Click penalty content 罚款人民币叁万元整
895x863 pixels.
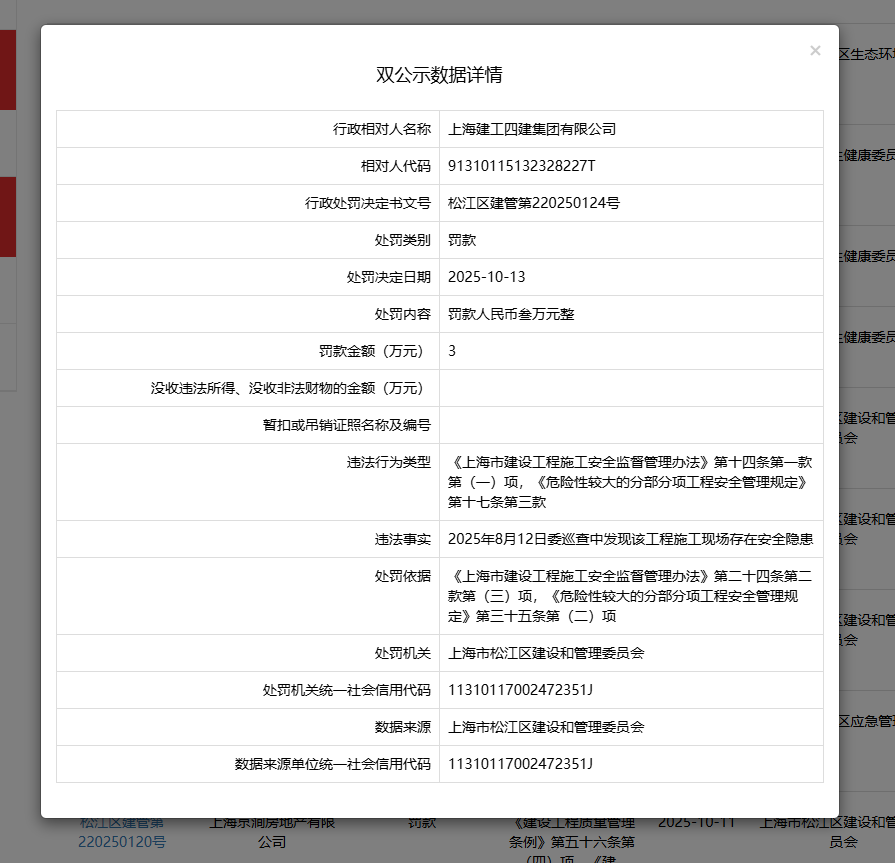click(x=511, y=314)
